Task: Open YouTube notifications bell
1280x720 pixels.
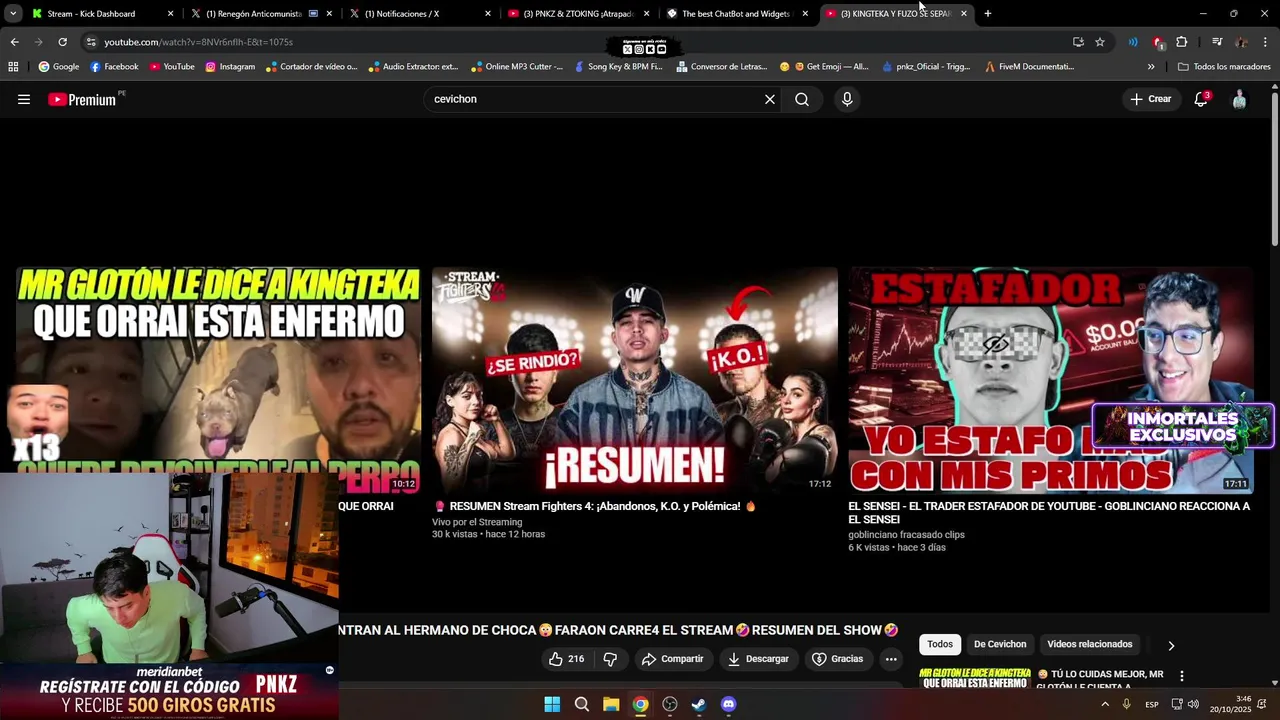Action: pos(1201,99)
